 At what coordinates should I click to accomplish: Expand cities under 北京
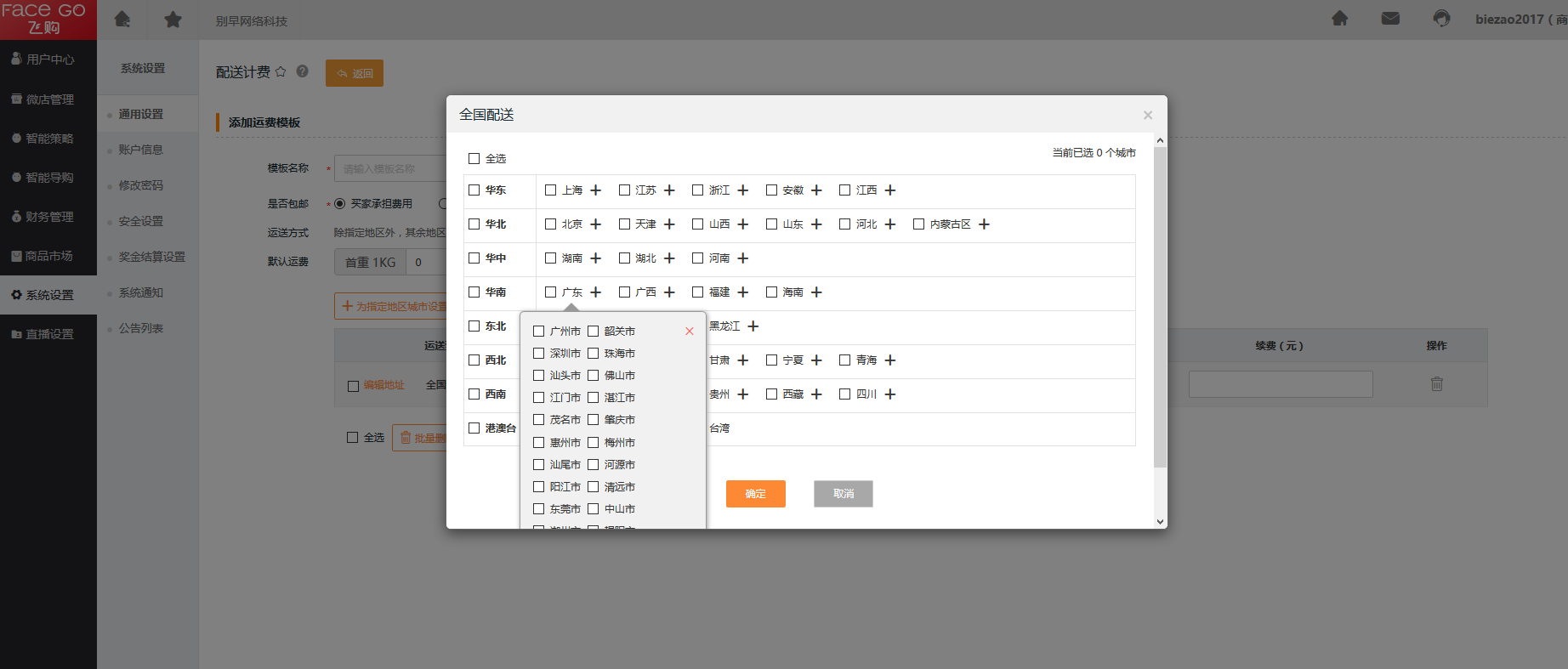click(x=596, y=224)
